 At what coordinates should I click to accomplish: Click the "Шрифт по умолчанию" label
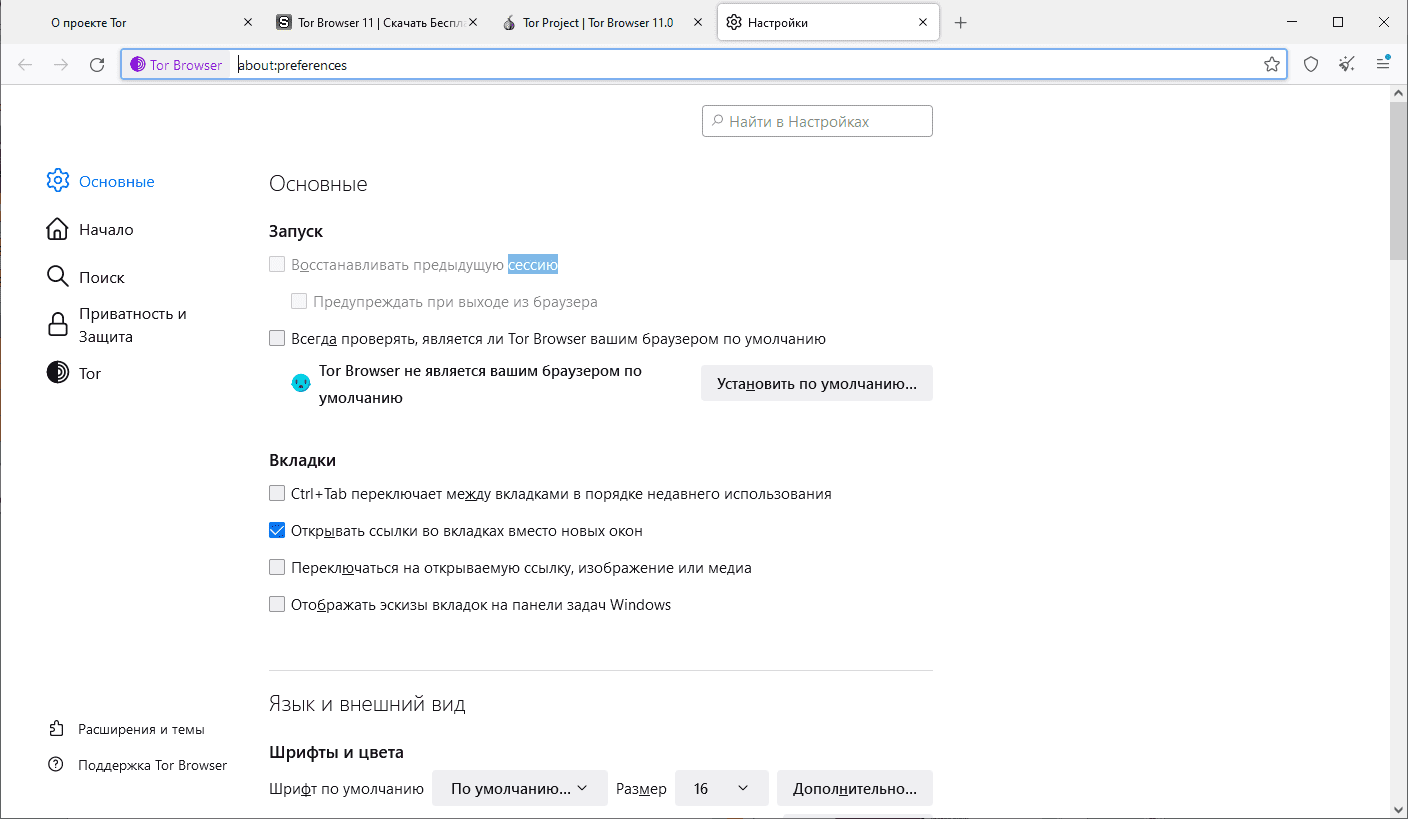pyautogui.click(x=347, y=788)
